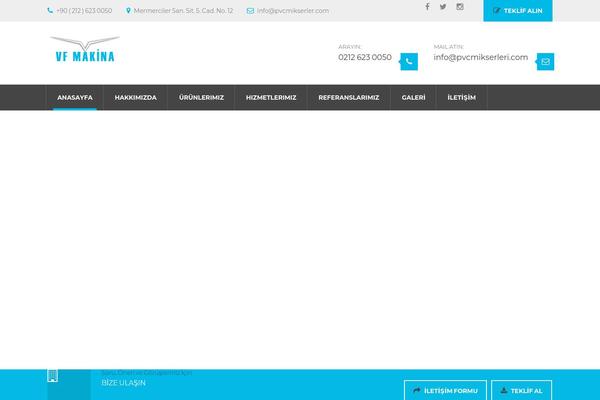Open the REFERANSLARIMIZ menu item

click(x=349, y=98)
